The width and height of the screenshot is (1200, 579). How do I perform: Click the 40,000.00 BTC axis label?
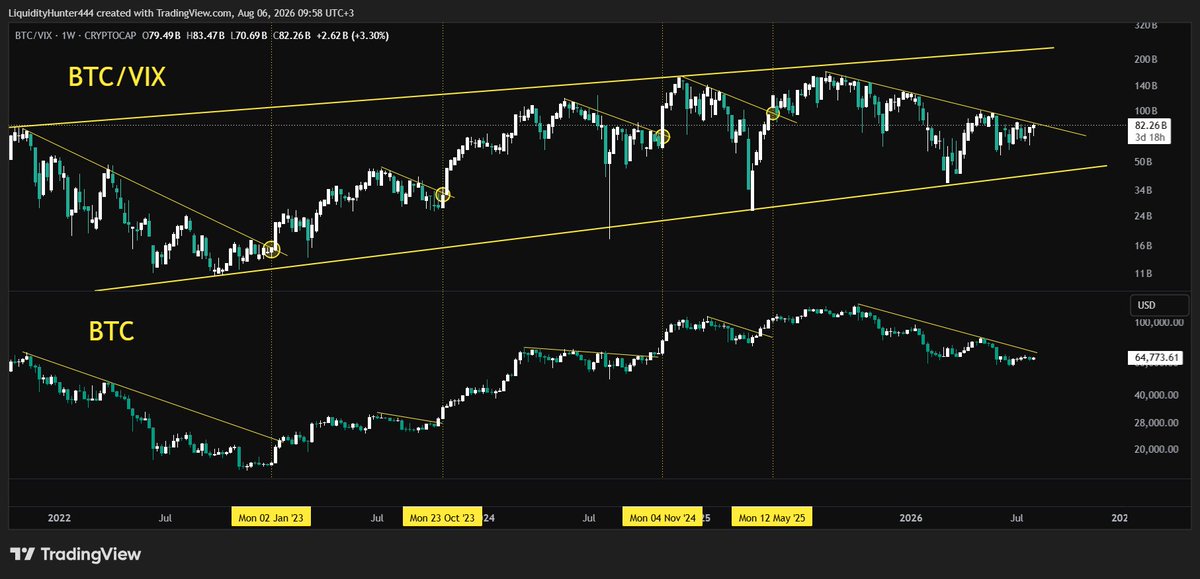click(x=1158, y=395)
